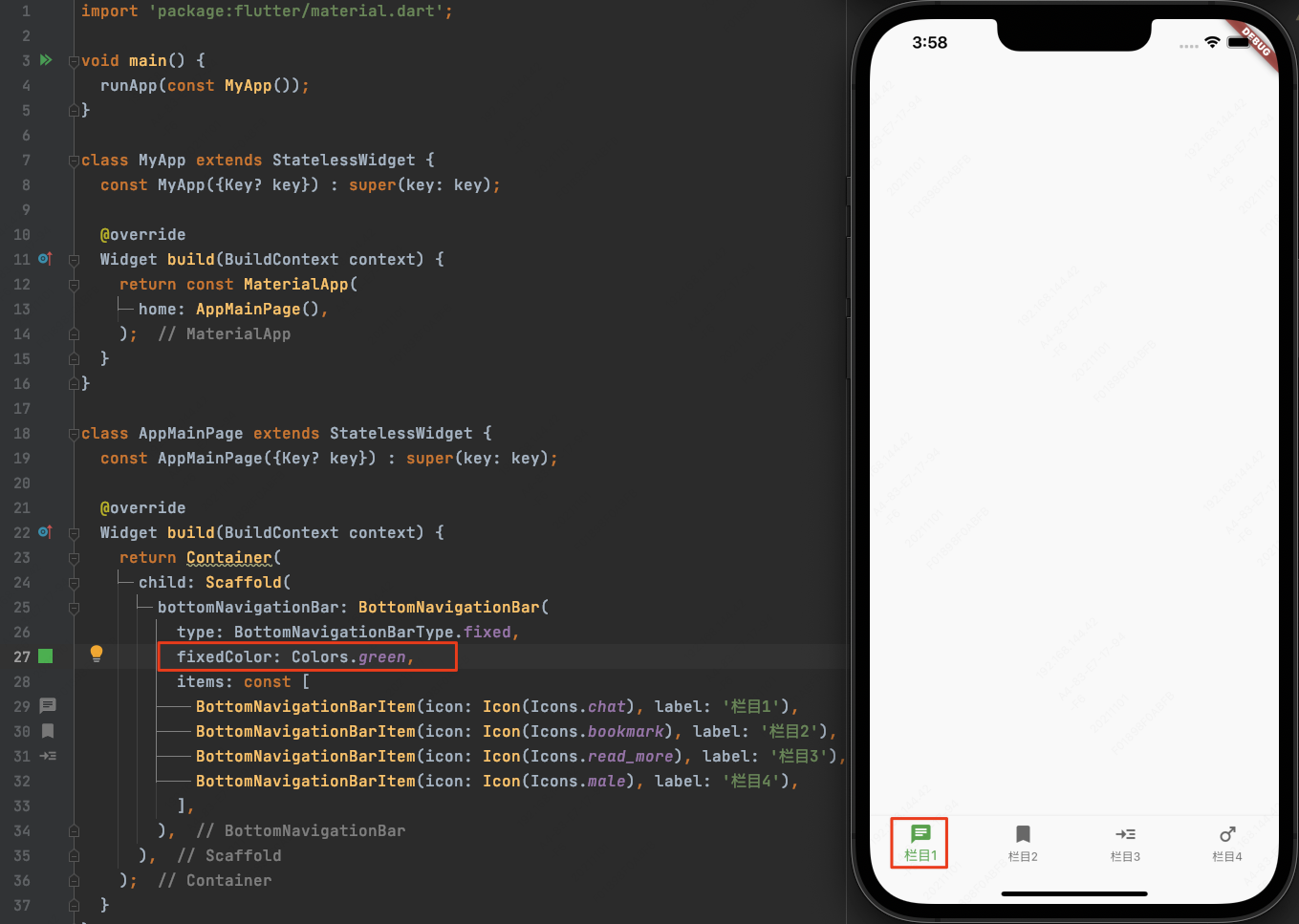1299x924 pixels.
Task: Collapse the AppMainPage class fold on line 18
Action: click(x=74, y=434)
